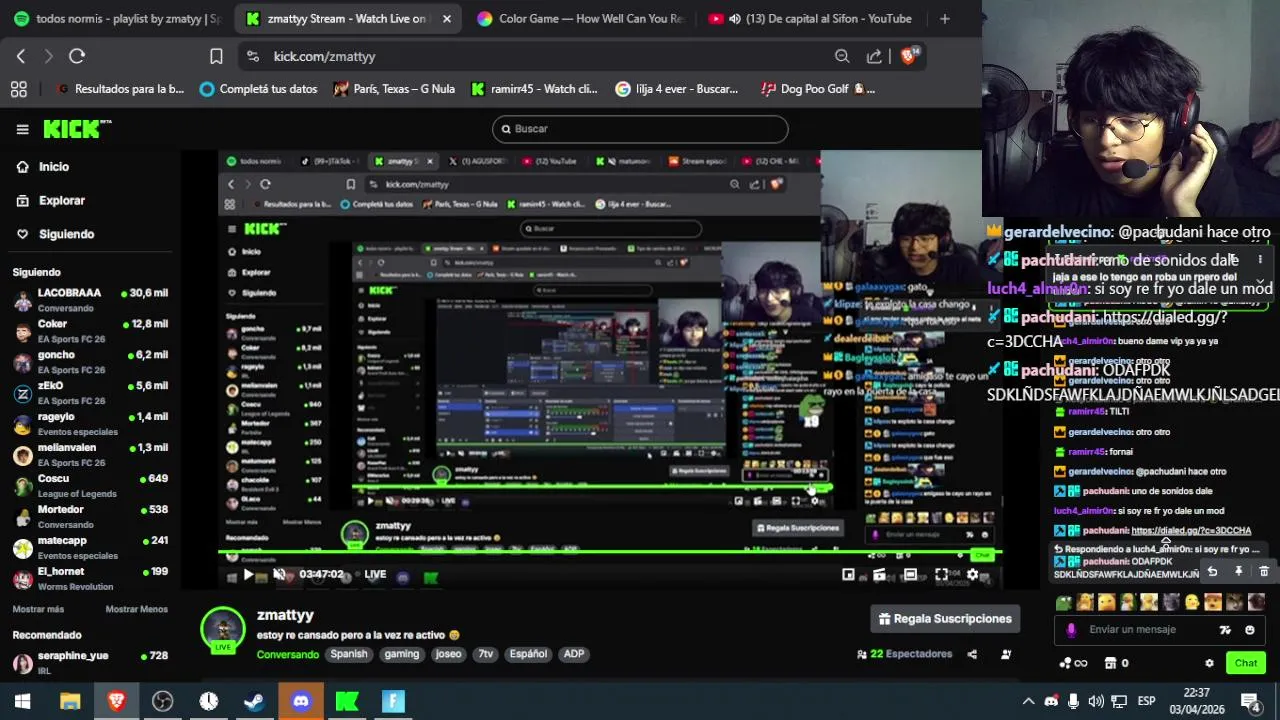Select the 7tv tag

coord(486,654)
